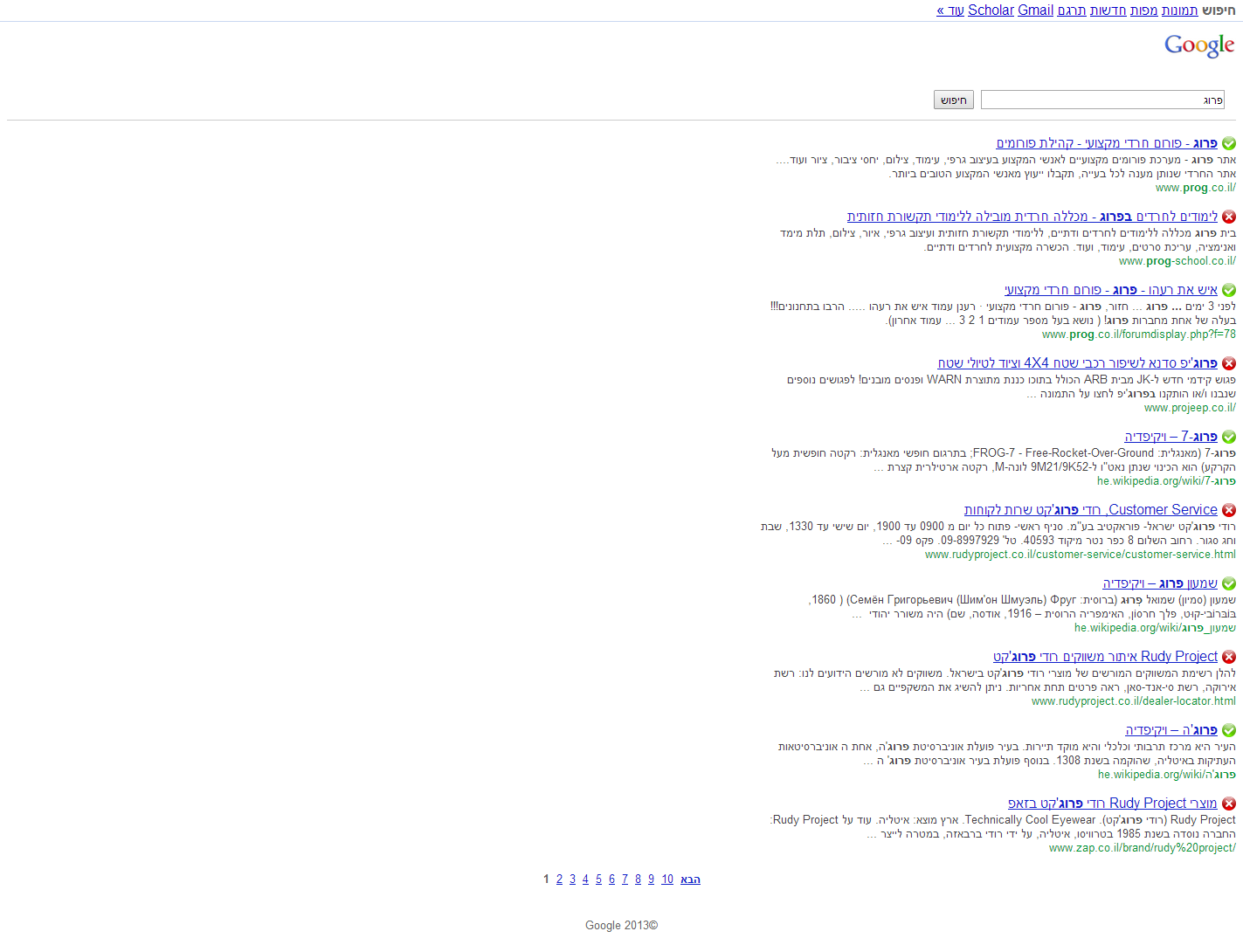Click the green check icon beside the 'שמעון פרוג – ויקיפדיה' result
This screenshot has width=1243, height=952.
coord(1229,583)
